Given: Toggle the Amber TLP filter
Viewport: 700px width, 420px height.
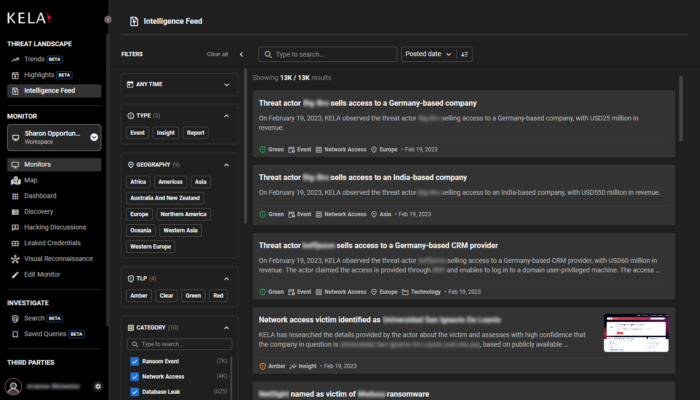Looking at the screenshot, I should [x=139, y=295].
